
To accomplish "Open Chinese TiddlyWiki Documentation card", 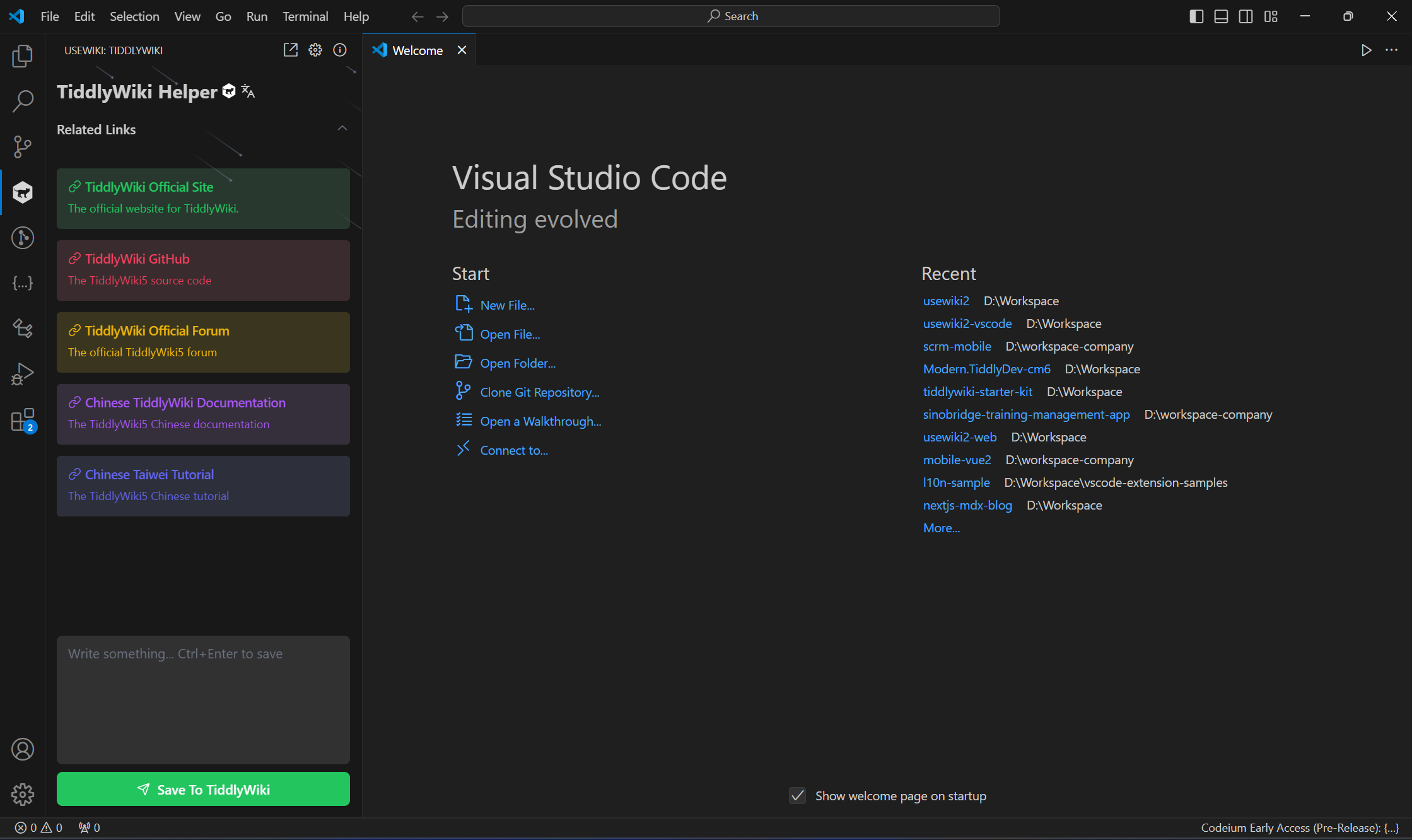I will click(x=203, y=414).
